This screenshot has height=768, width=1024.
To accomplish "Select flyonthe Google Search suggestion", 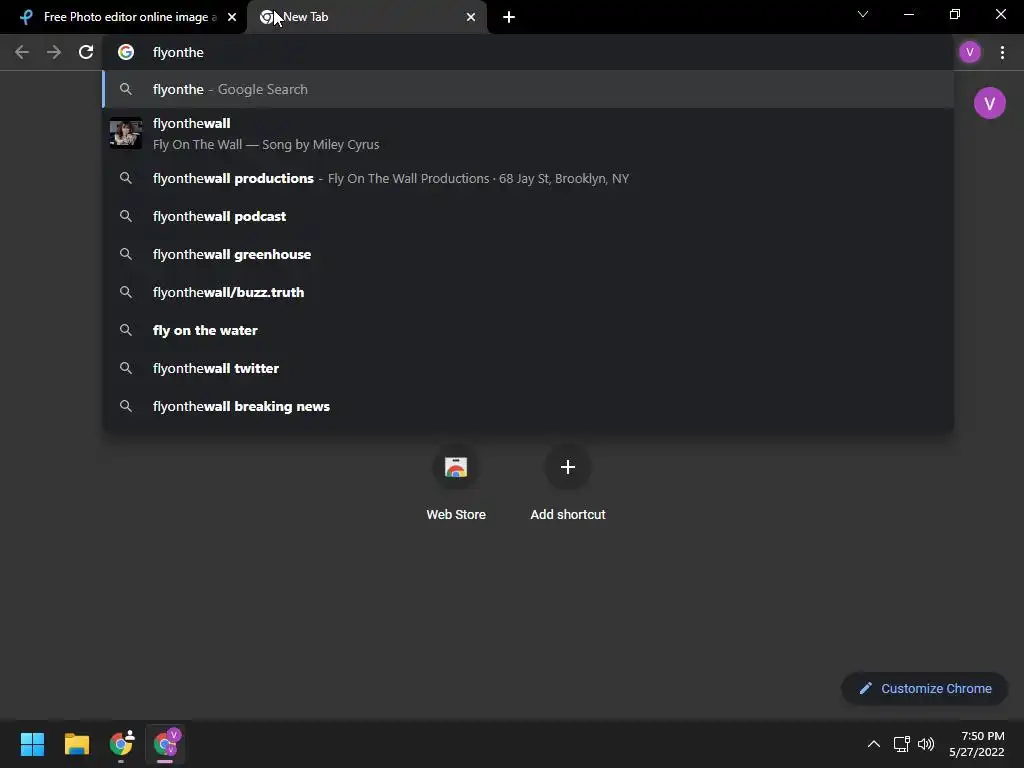I will pos(528,89).
